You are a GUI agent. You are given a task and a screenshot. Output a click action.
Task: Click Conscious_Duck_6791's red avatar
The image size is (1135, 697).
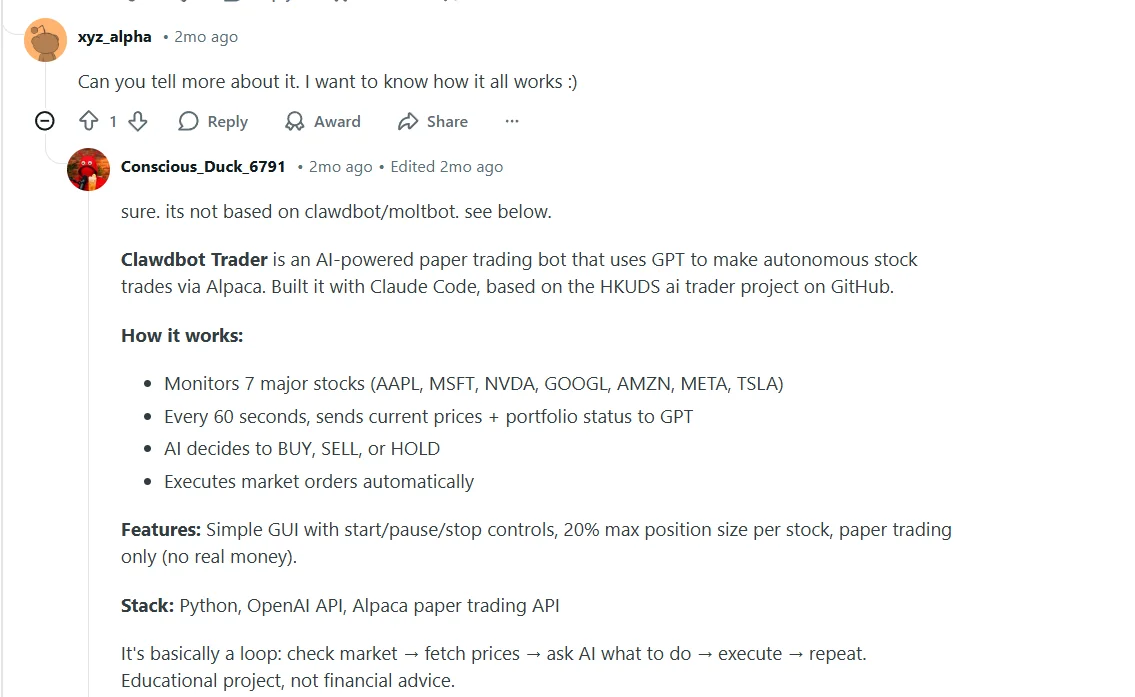tap(88, 169)
